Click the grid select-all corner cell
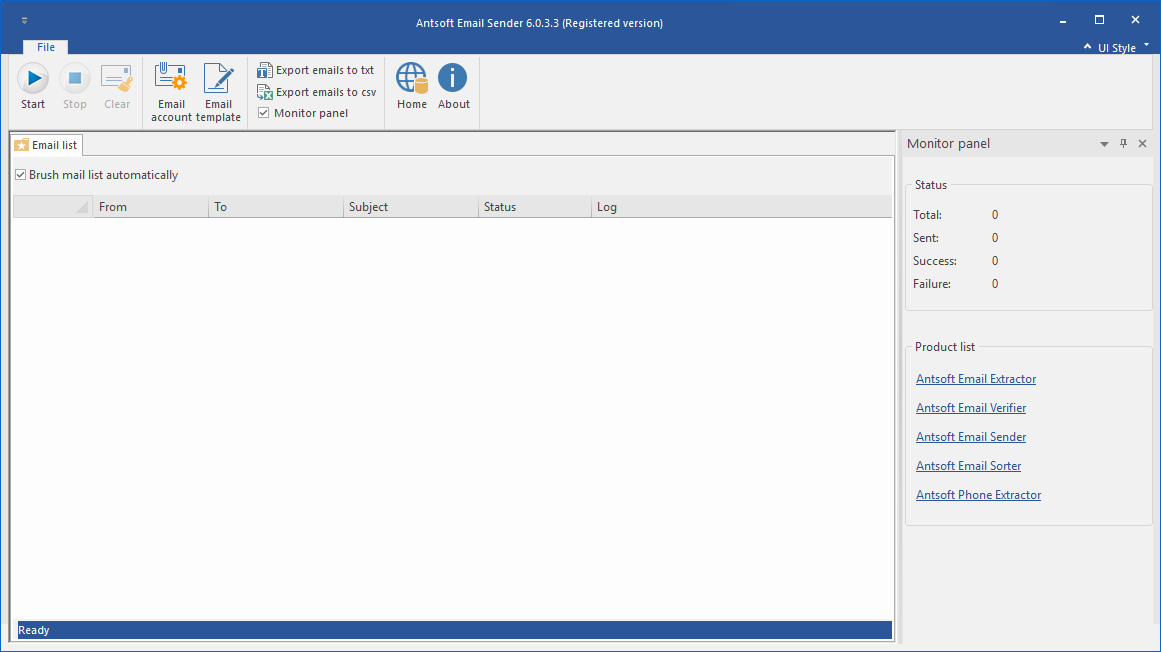The image size is (1161, 652). pos(53,206)
